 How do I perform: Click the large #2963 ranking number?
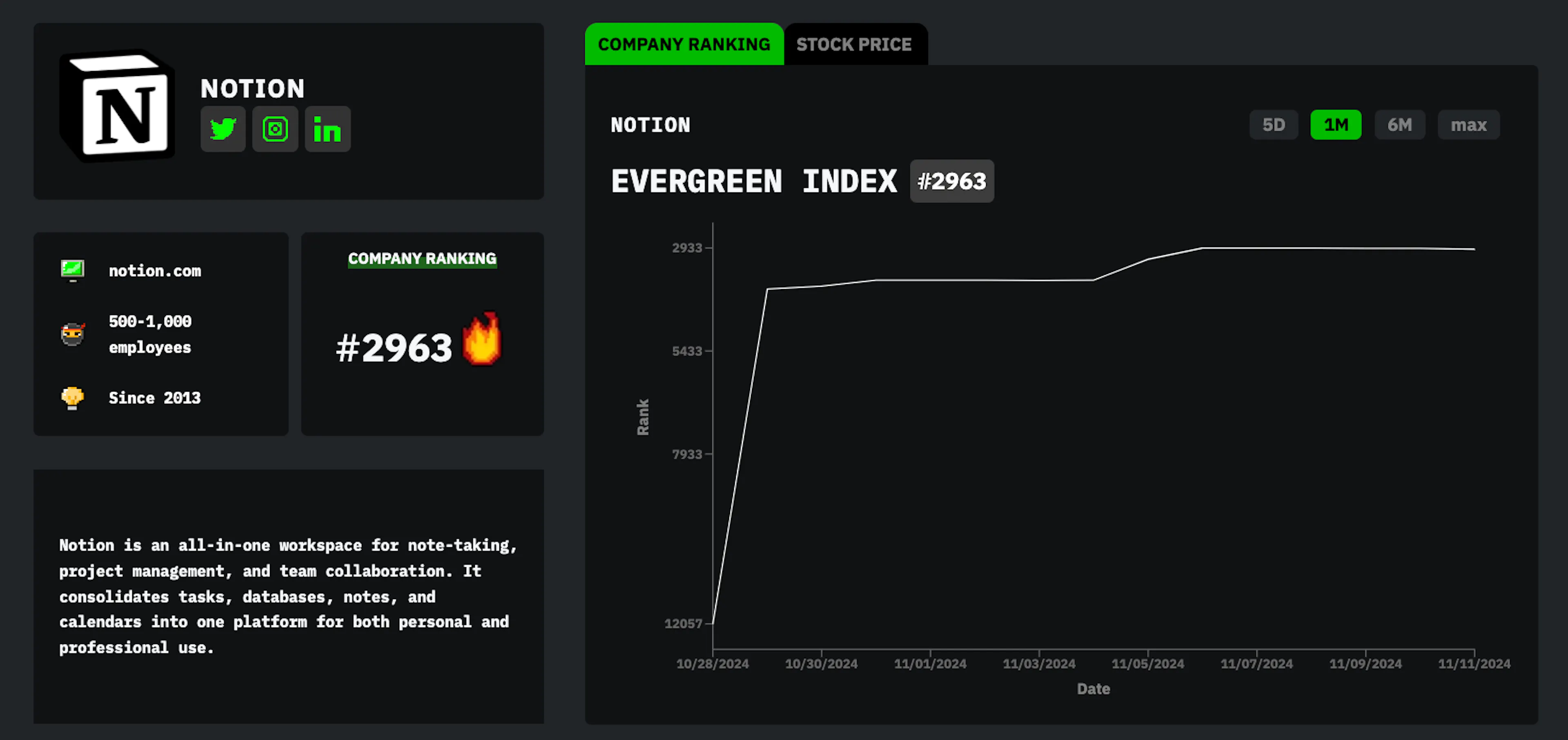coord(394,348)
